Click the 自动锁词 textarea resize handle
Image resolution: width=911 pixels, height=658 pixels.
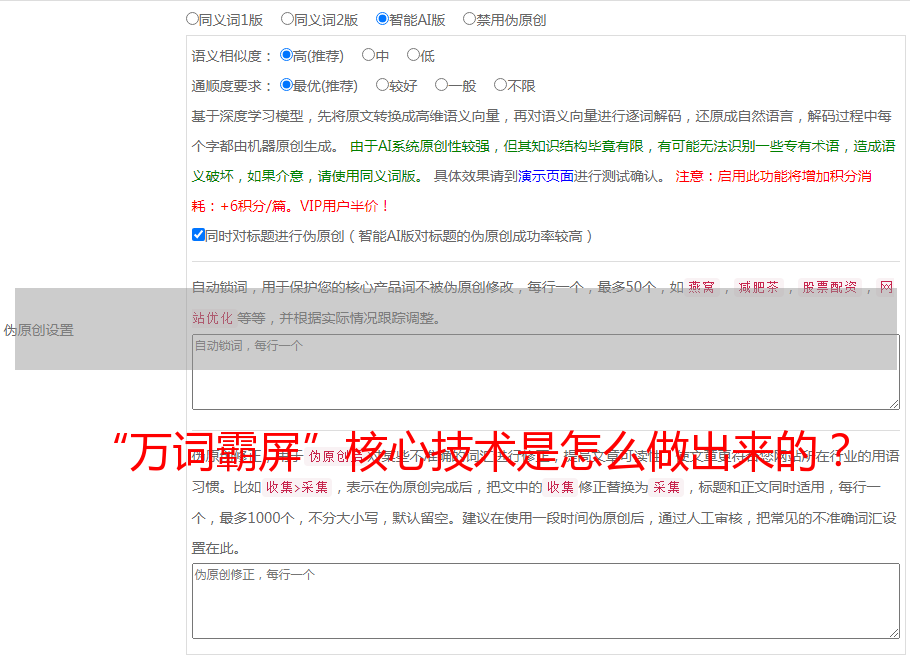pyautogui.click(x=894, y=404)
